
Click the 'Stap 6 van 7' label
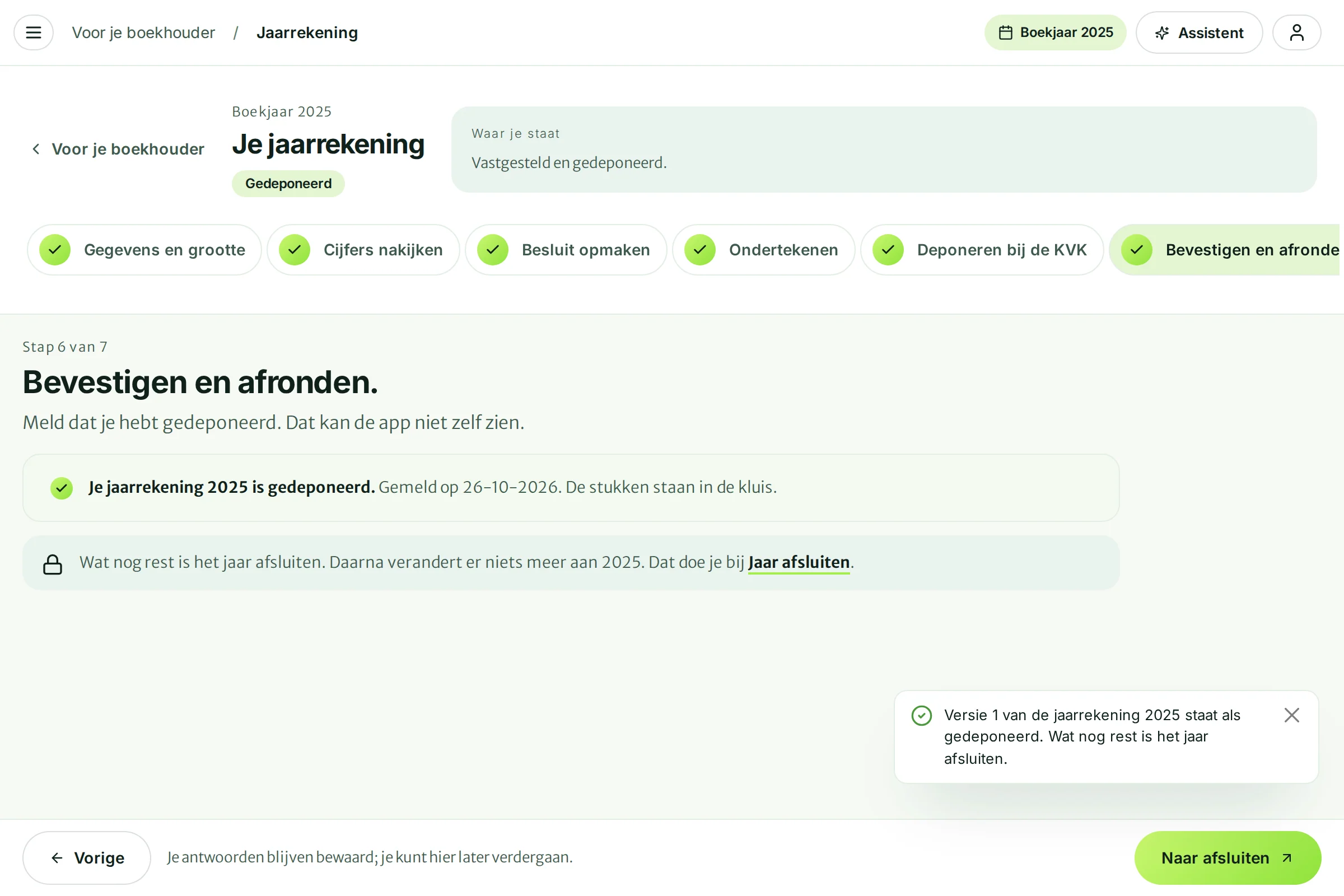tap(64, 347)
